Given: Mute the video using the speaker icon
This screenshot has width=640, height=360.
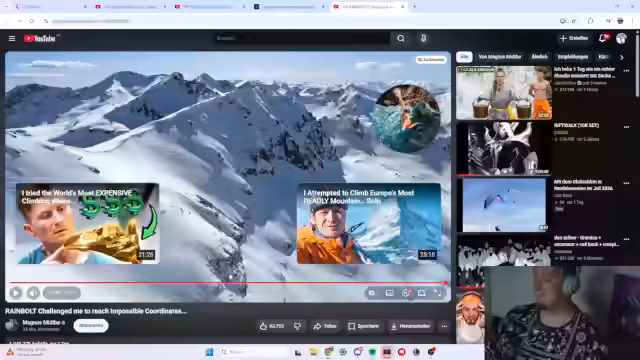Looking at the screenshot, I should click(x=33, y=293).
